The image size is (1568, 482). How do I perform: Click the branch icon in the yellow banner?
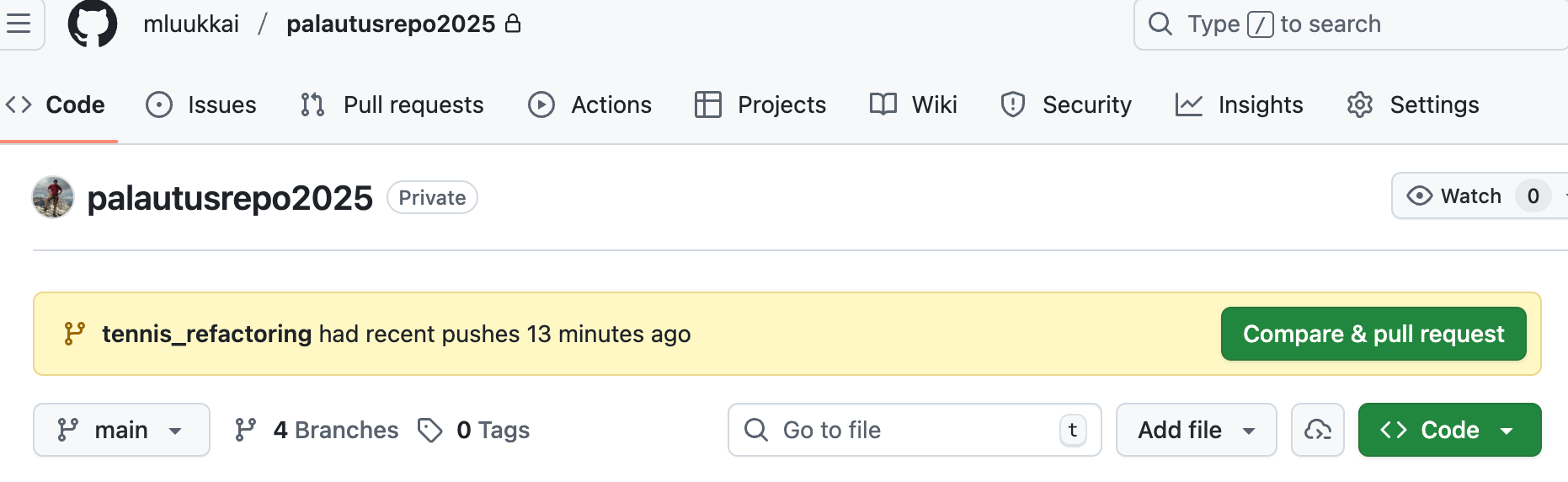74,334
